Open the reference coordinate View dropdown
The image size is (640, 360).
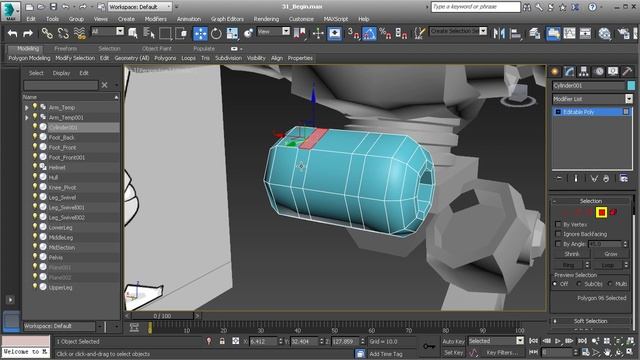(273, 31)
